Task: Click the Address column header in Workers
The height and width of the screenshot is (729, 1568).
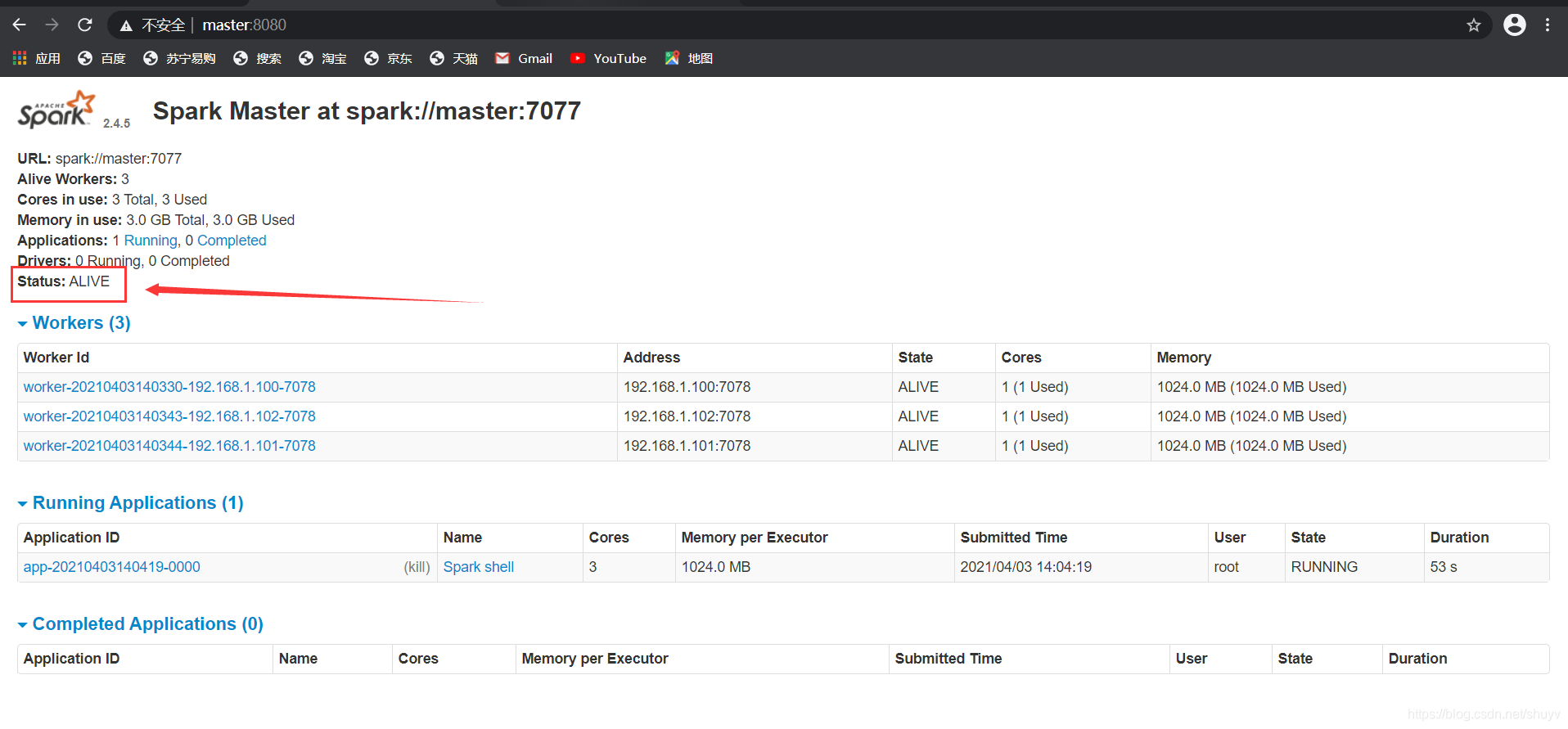Action: pos(651,358)
